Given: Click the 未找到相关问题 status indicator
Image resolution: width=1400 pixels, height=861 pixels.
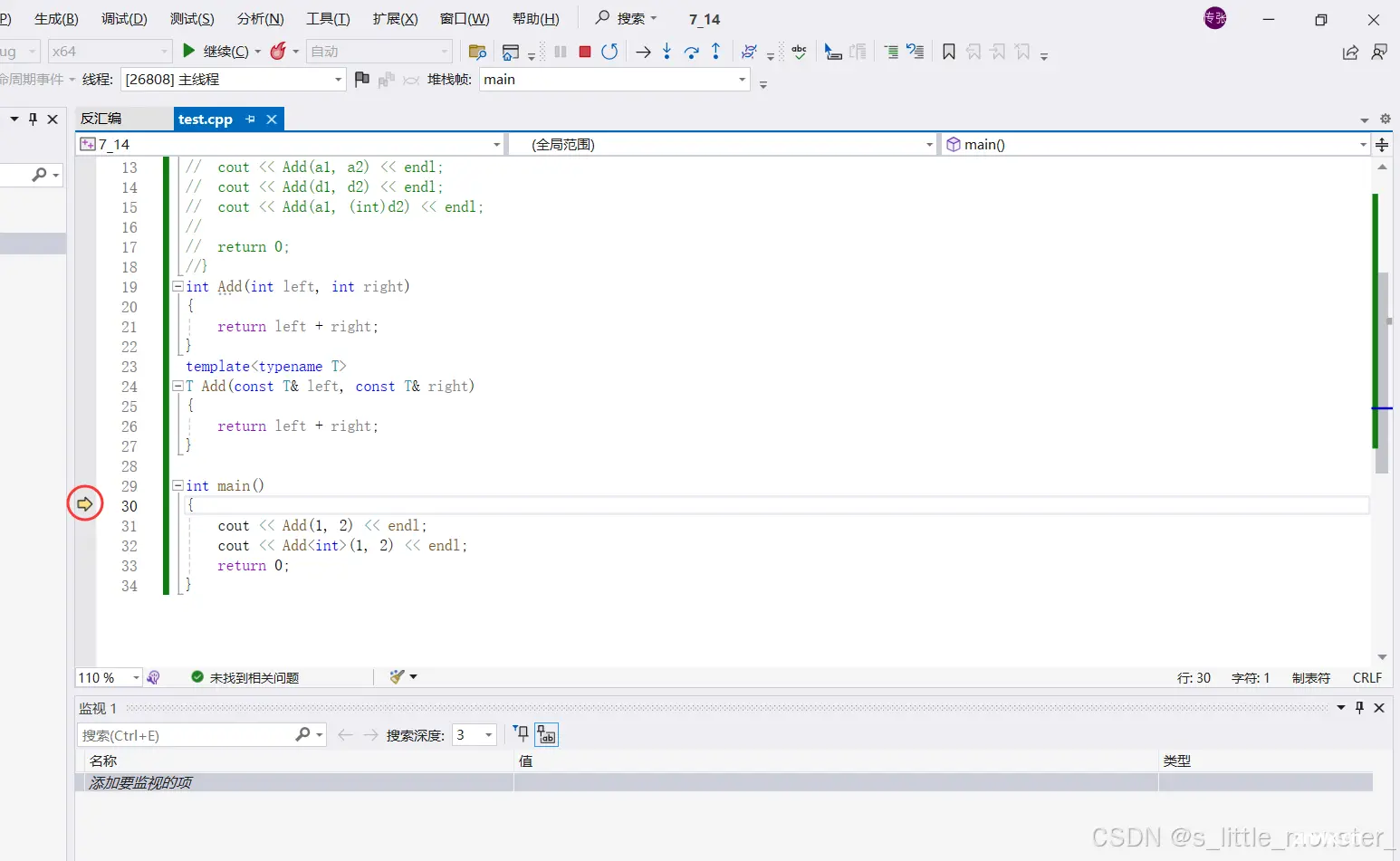Looking at the screenshot, I should pyautogui.click(x=245, y=677).
